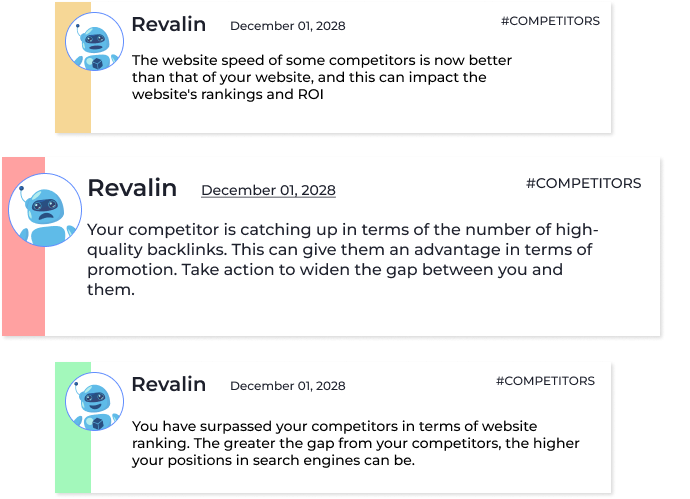Open the website speed competitor card
The width and height of the screenshot is (690, 499).
pos(333,67)
